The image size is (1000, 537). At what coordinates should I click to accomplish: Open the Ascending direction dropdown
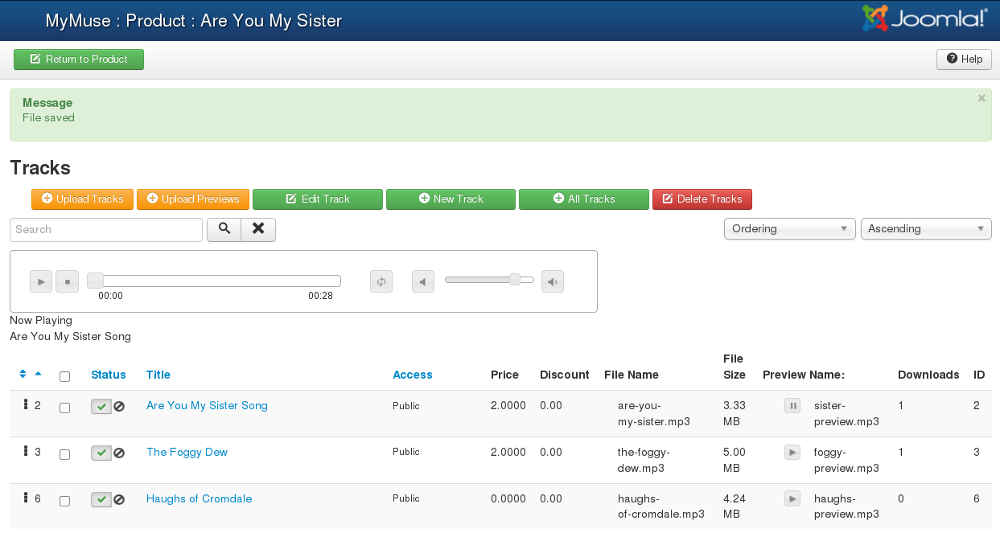(x=925, y=229)
